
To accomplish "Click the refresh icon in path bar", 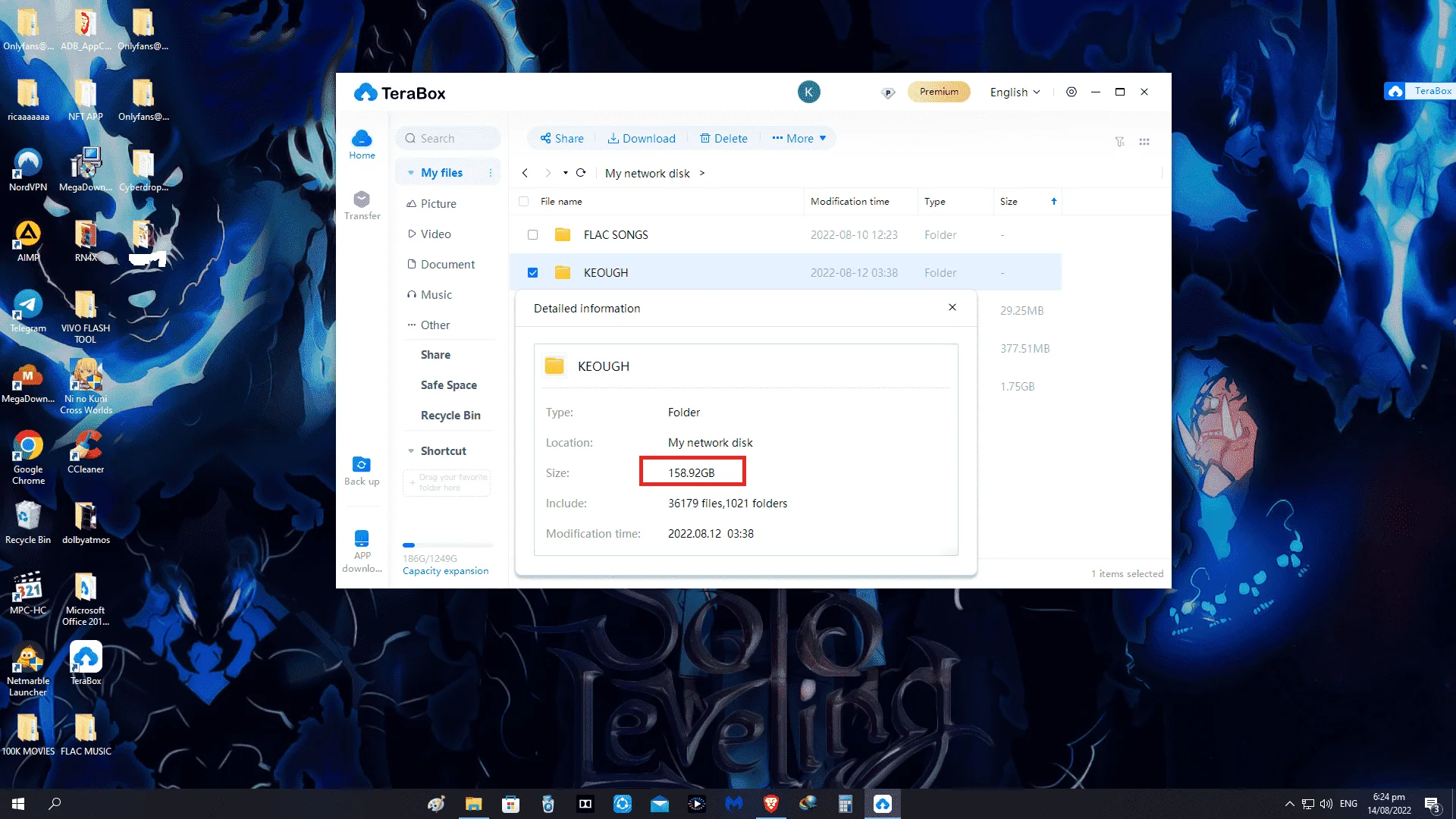I will [581, 173].
